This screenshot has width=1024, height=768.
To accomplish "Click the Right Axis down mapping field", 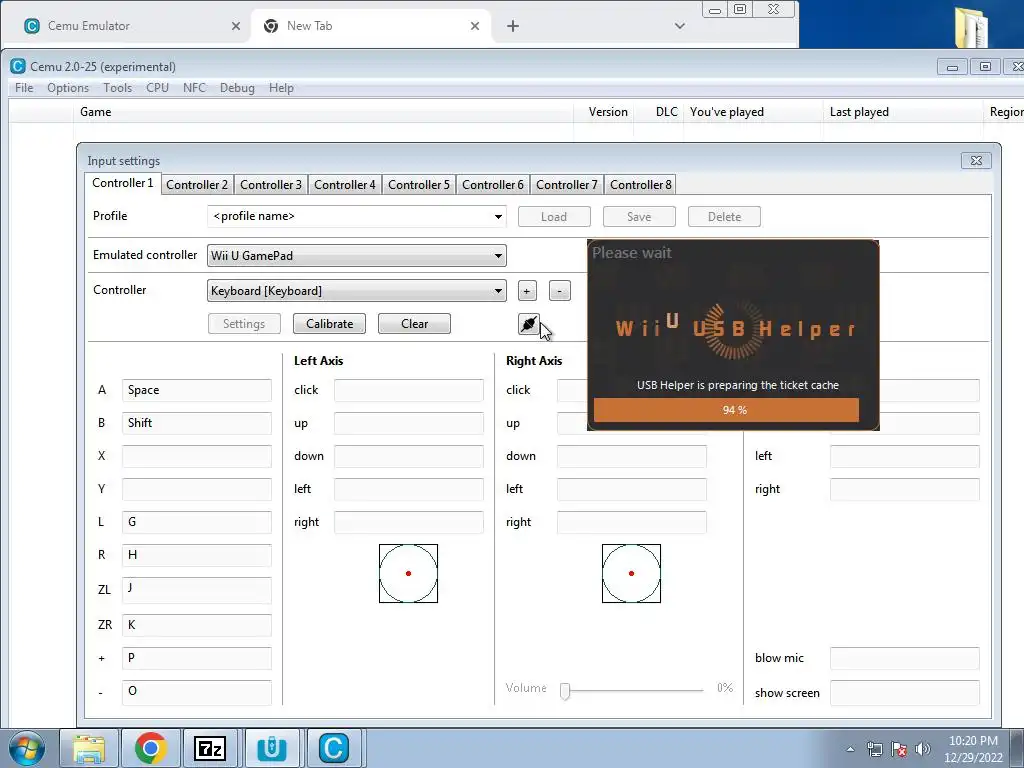I will click(632, 456).
